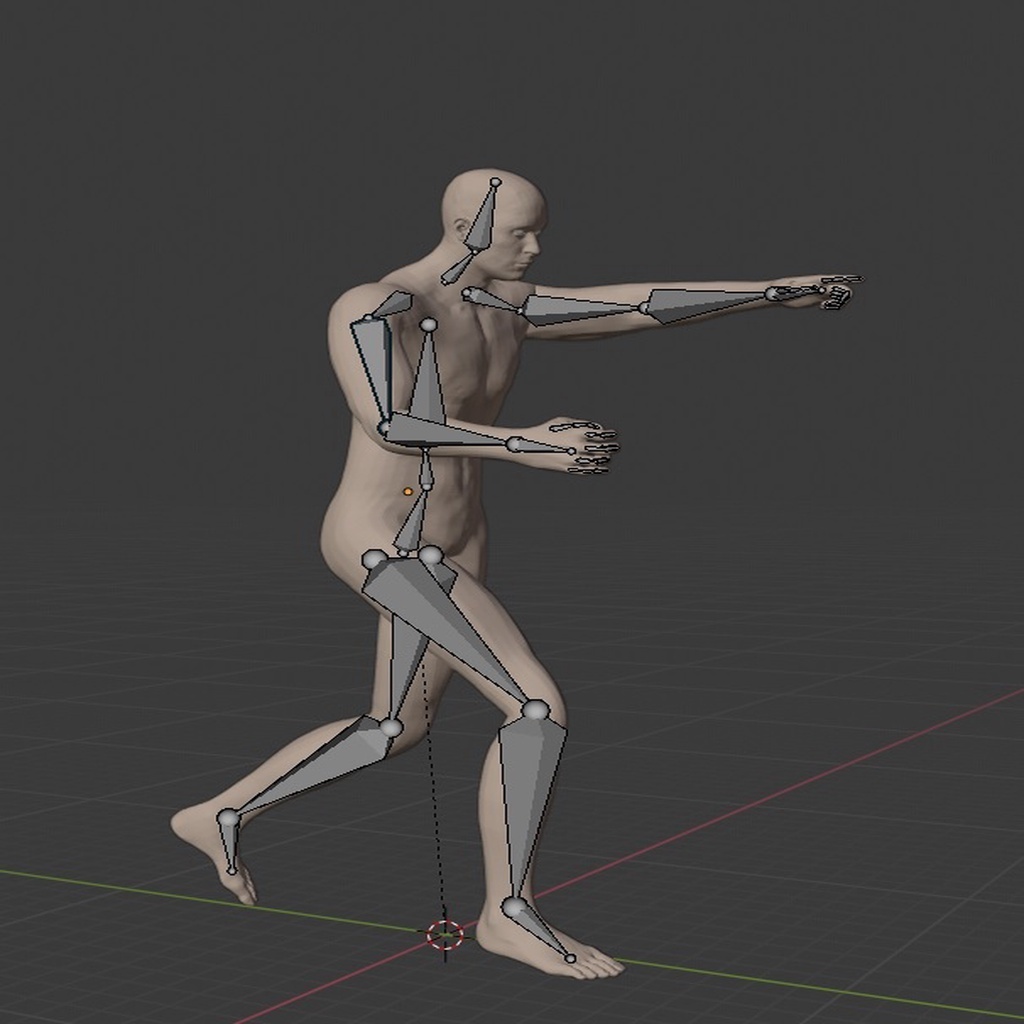Select the short mid-spine bone at waist
This screenshot has width=1024, height=1024.
coord(426,469)
